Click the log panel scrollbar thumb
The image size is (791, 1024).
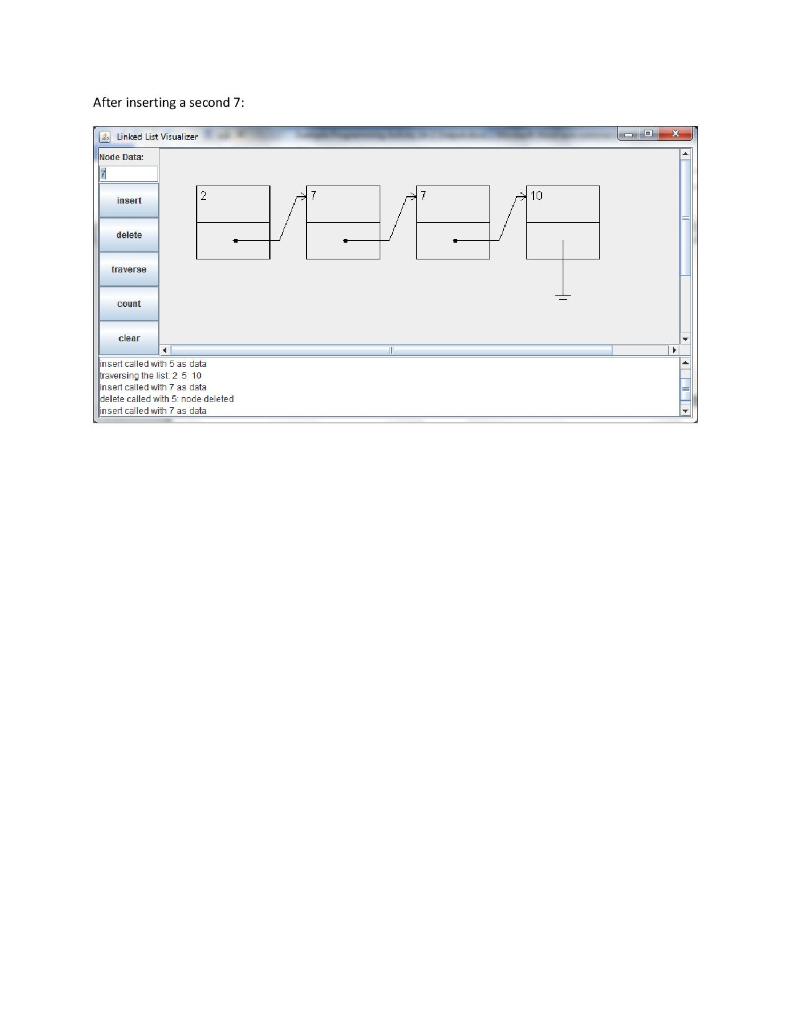[685, 389]
